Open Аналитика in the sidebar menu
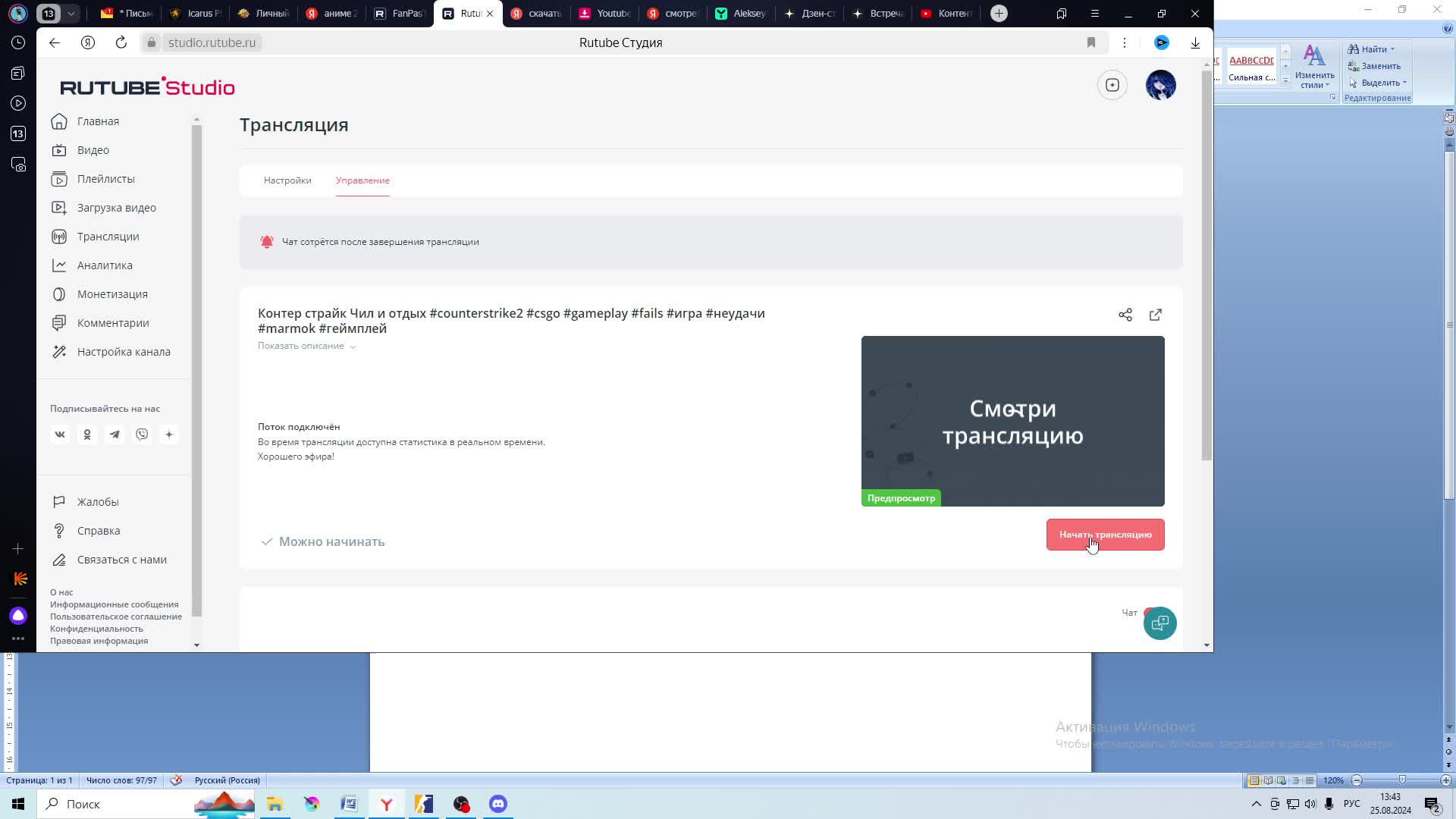Image resolution: width=1456 pixels, height=819 pixels. pyautogui.click(x=105, y=265)
